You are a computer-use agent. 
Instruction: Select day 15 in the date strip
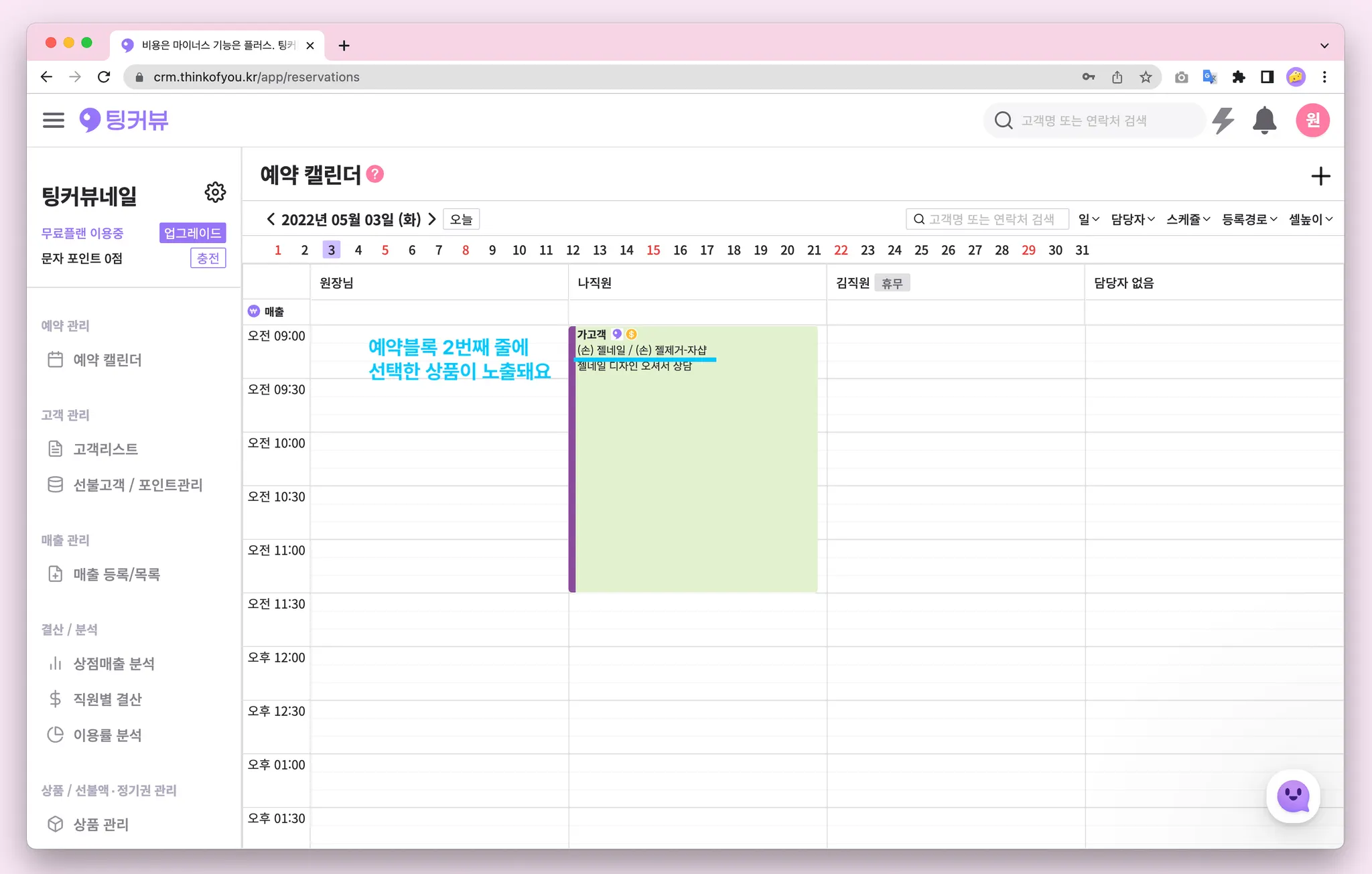pyautogui.click(x=653, y=250)
